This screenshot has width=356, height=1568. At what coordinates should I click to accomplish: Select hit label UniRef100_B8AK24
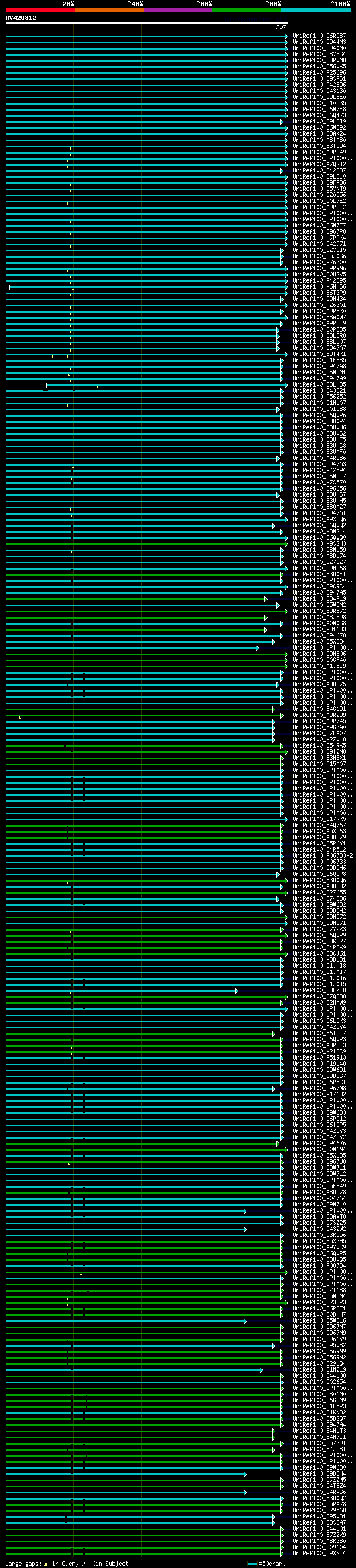pos(319,134)
